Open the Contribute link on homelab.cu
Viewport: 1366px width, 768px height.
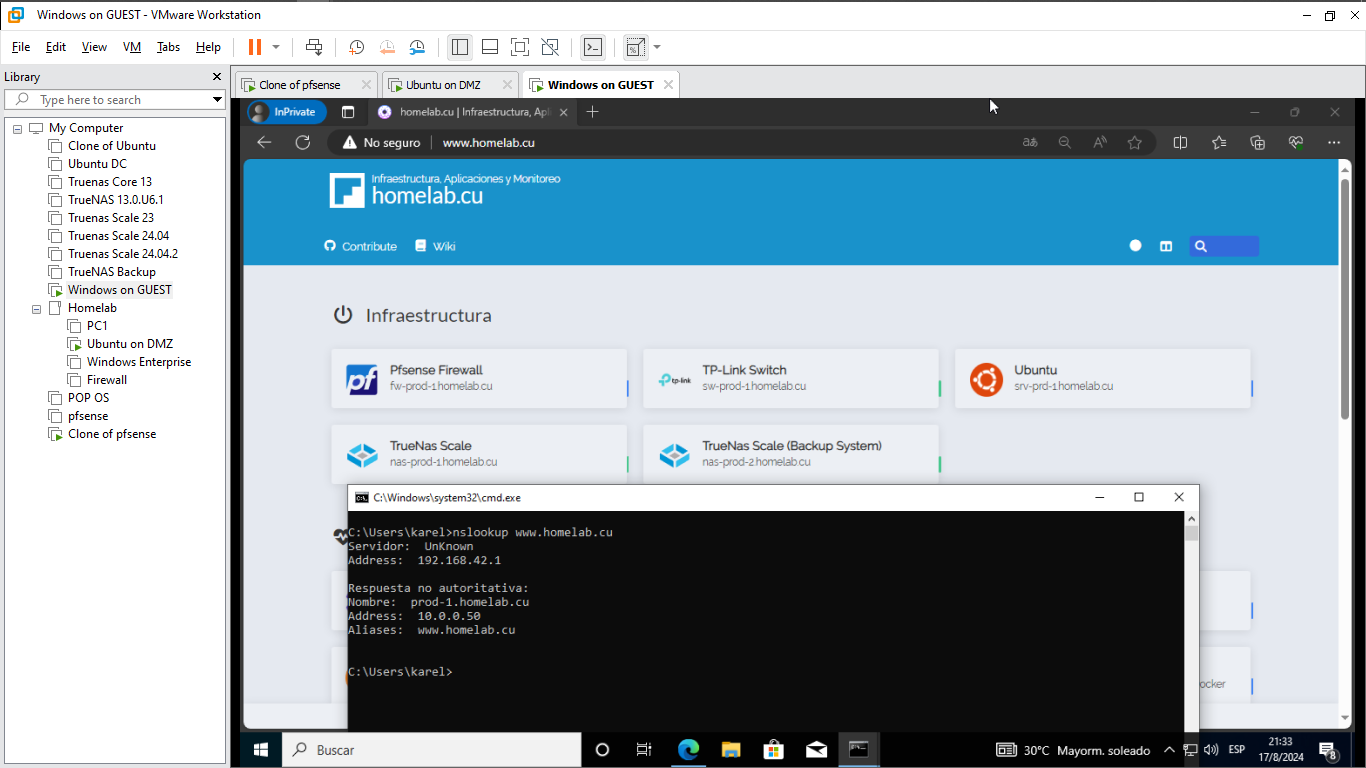pos(361,246)
